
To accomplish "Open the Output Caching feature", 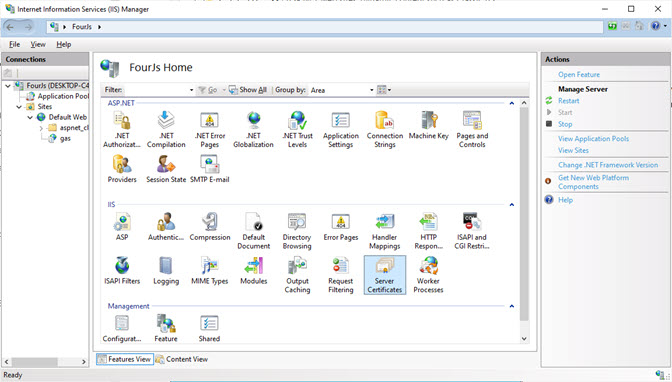I will click(297, 274).
